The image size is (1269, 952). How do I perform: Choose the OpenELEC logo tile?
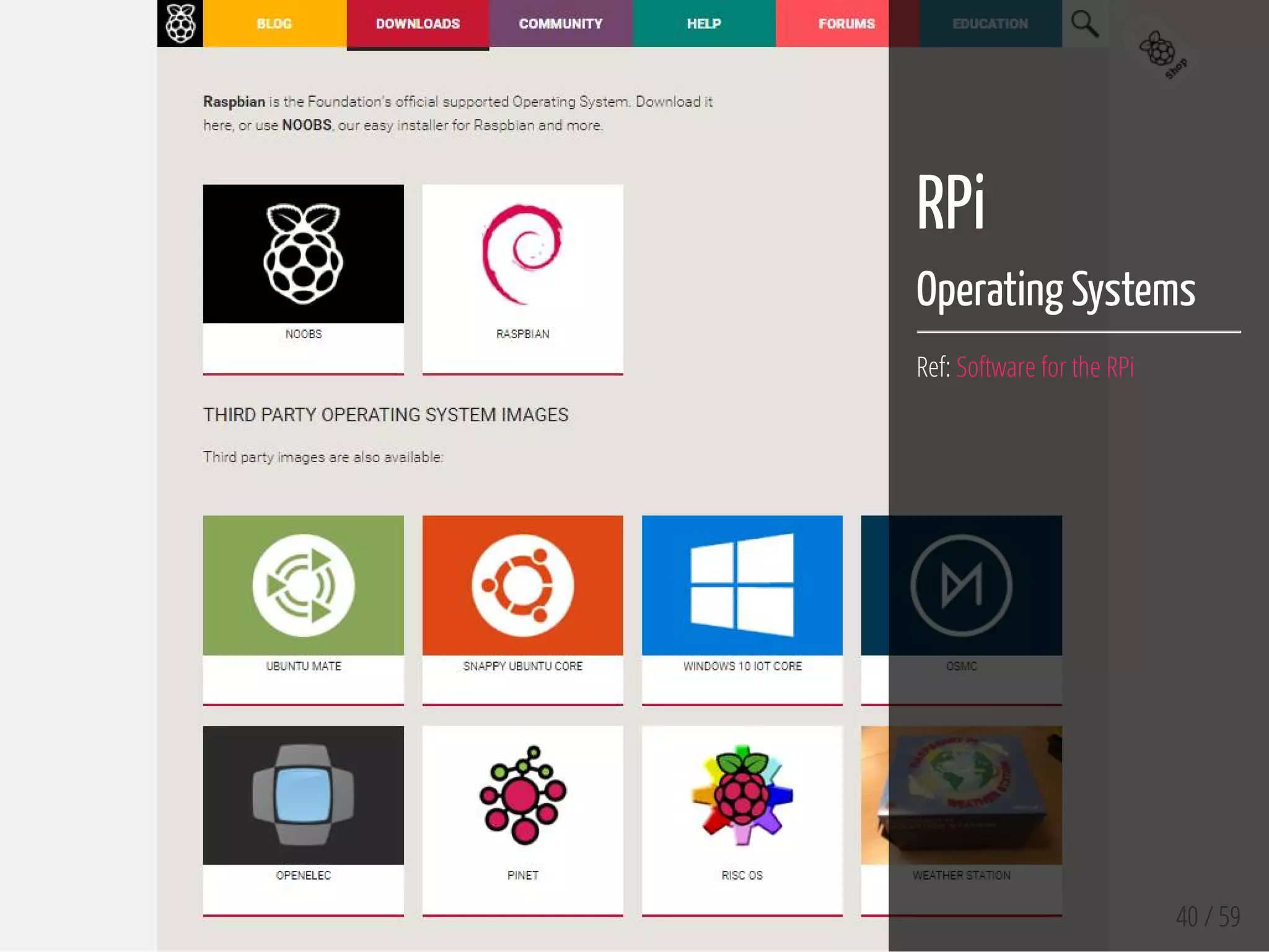(x=304, y=795)
